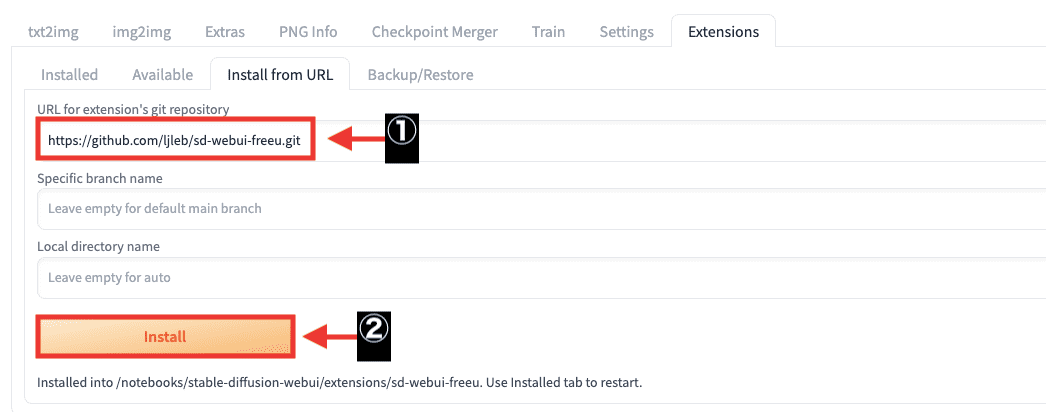Select the Checkpoint Merger tab
The width and height of the screenshot is (1046, 412).
coord(434,32)
